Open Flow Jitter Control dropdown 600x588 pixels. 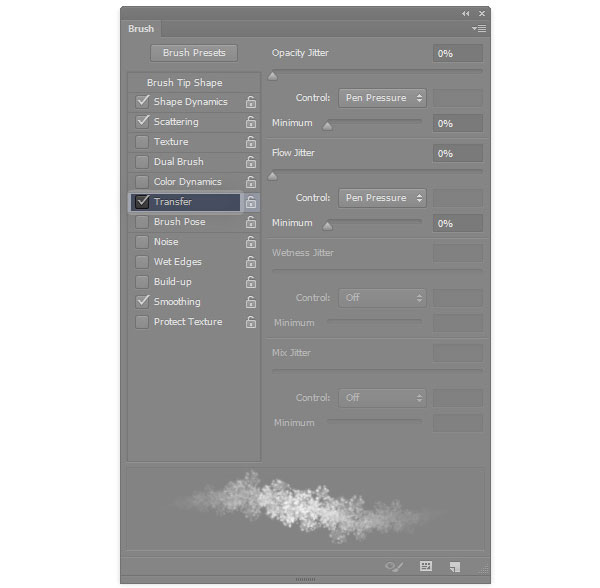tap(382, 198)
